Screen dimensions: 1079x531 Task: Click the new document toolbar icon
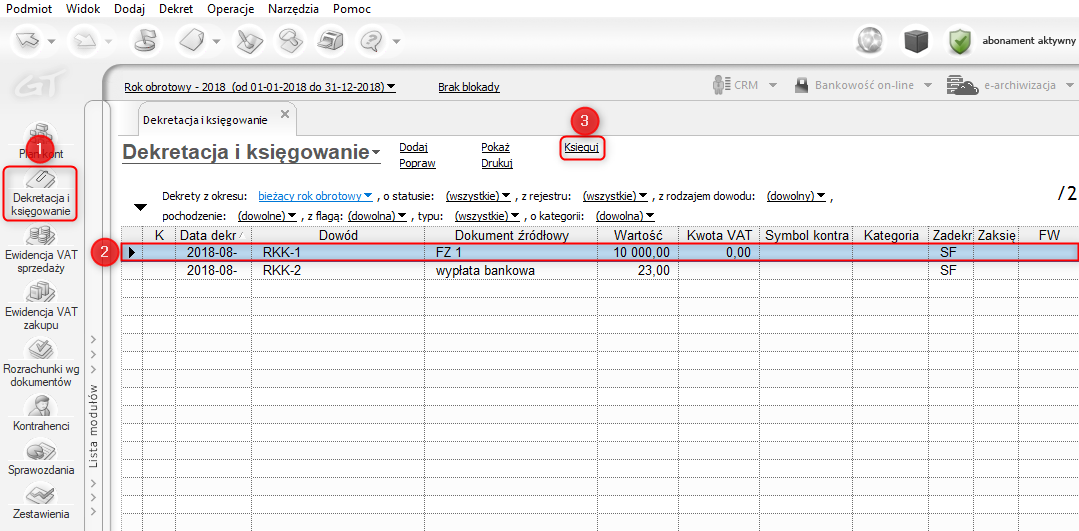[x=191, y=41]
